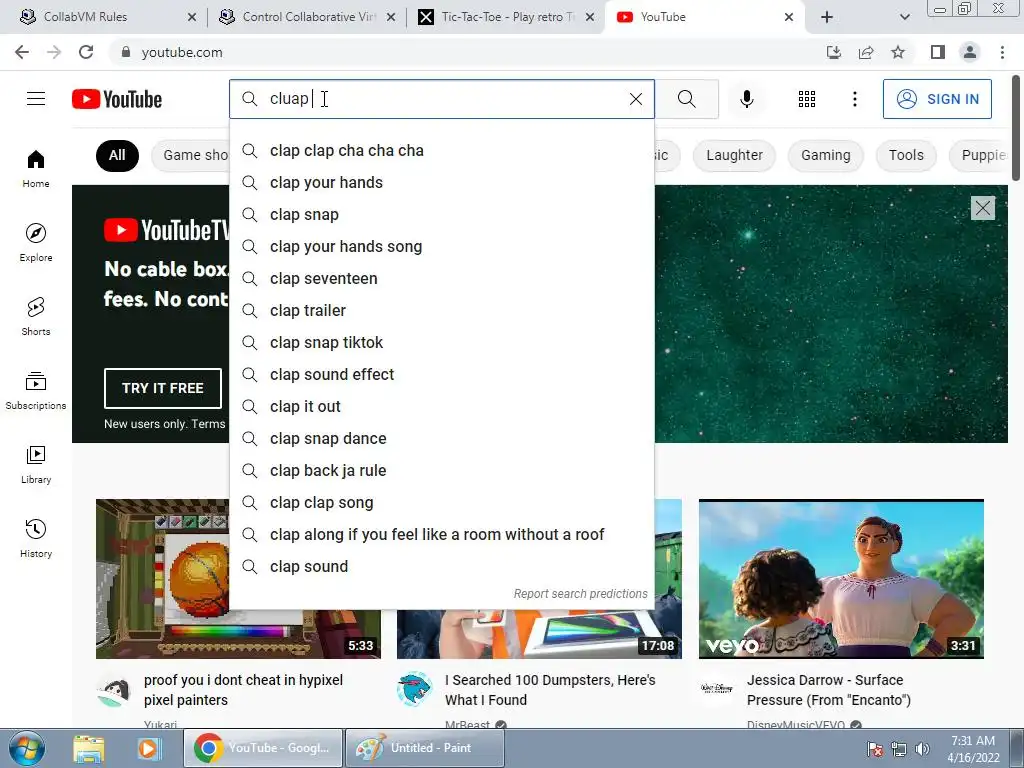The image size is (1024, 768).
Task: Reload the page with the refresh icon
Action: click(x=86, y=52)
